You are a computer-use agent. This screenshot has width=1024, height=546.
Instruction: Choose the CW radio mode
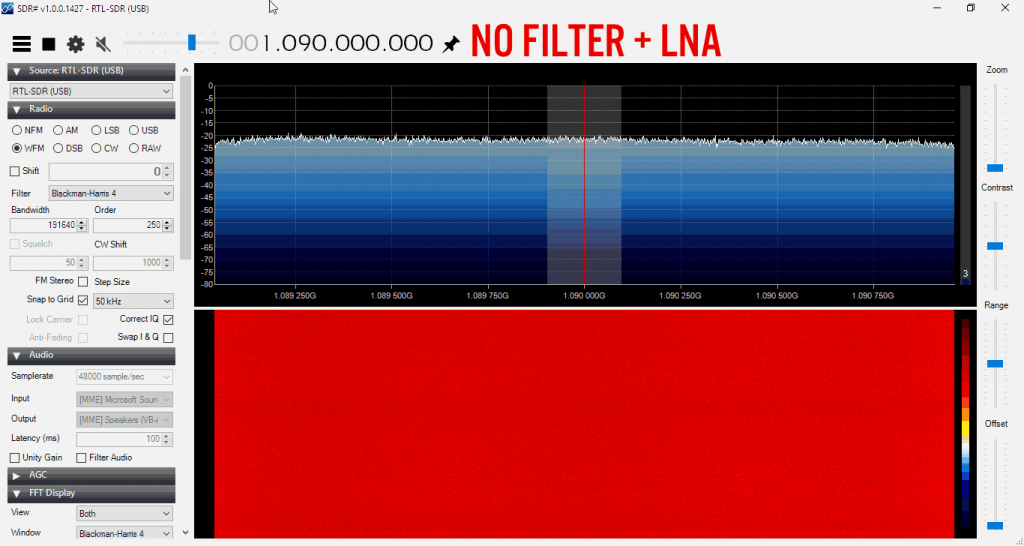click(x=97, y=148)
